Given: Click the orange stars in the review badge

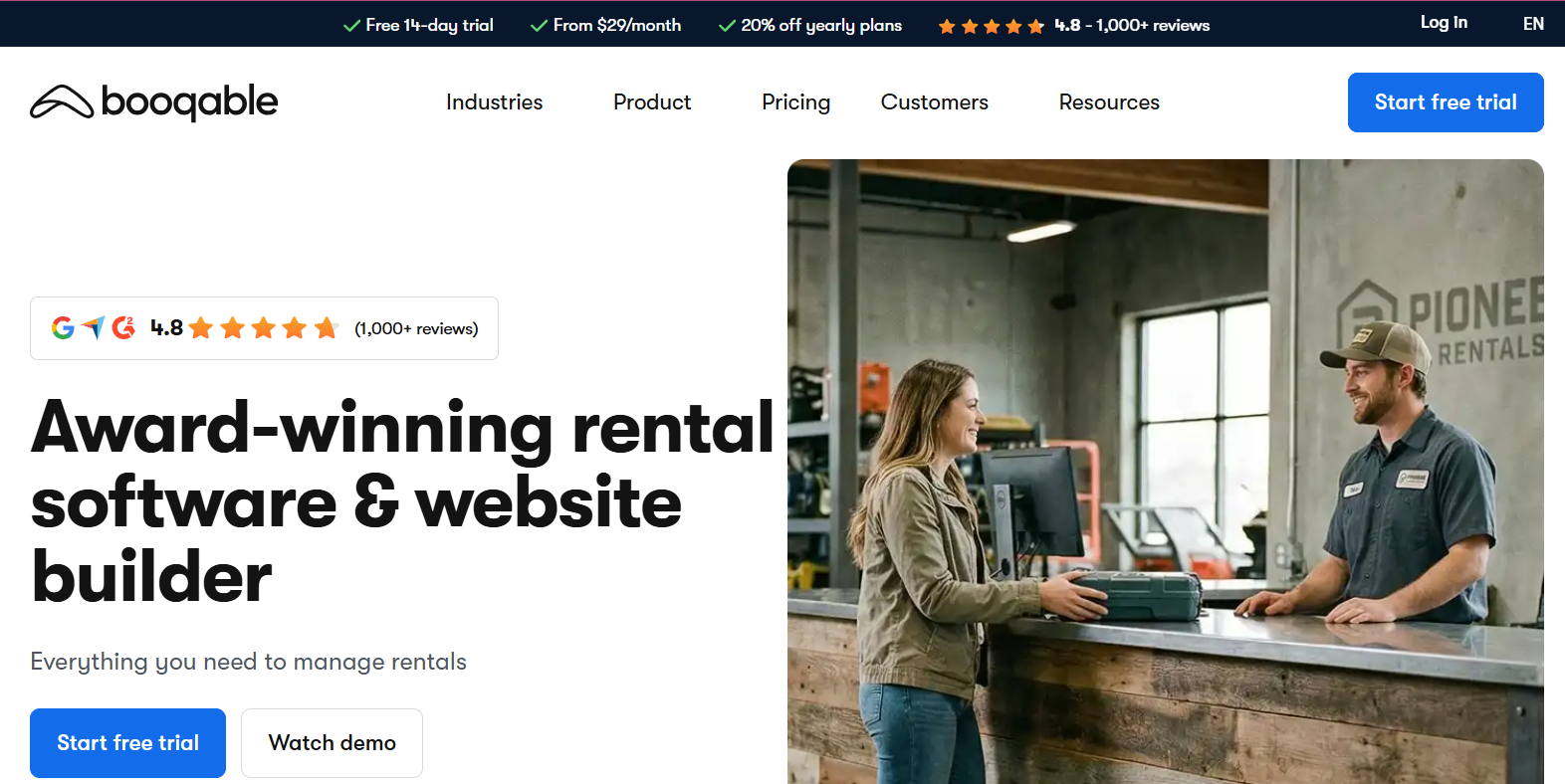Looking at the screenshot, I should pyautogui.click(x=264, y=327).
